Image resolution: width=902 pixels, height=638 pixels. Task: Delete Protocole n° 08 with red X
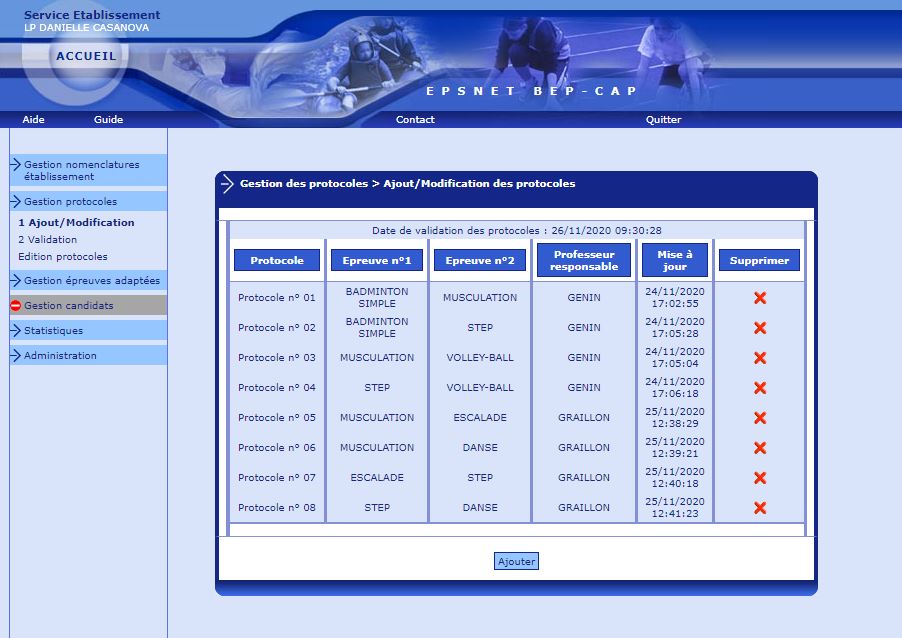point(760,507)
